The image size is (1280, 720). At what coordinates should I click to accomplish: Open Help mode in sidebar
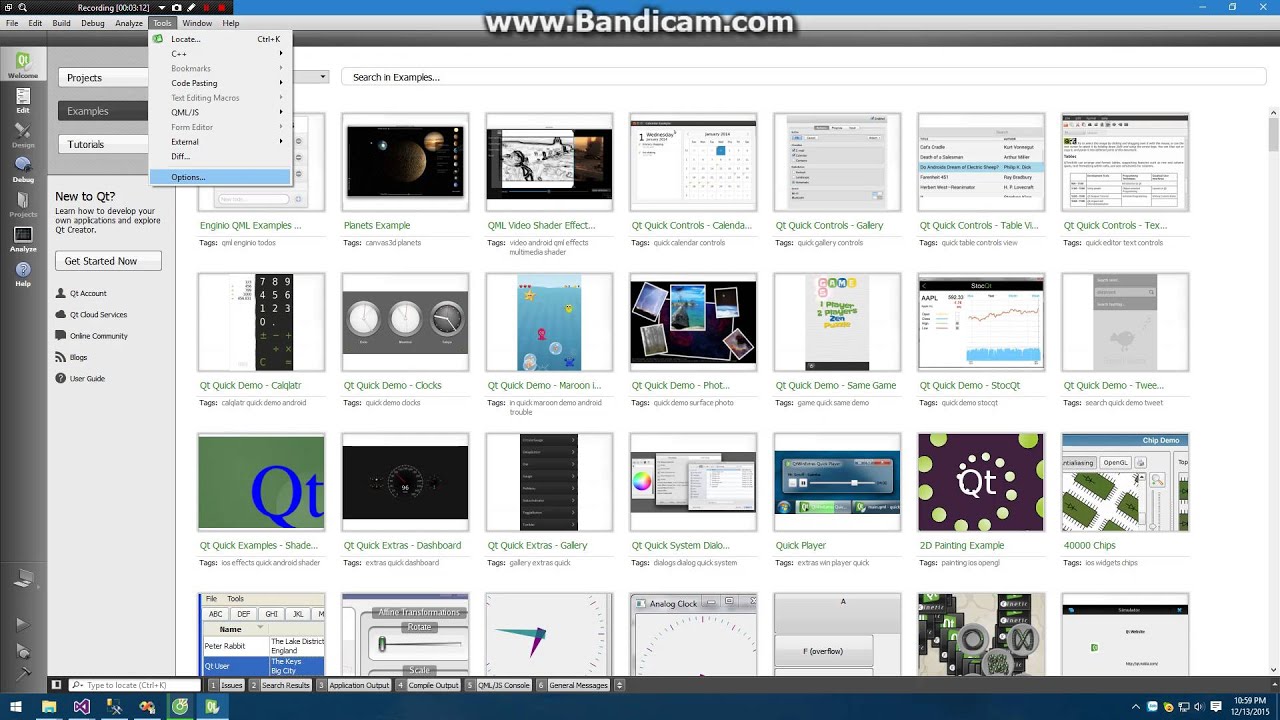[x=22, y=273]
